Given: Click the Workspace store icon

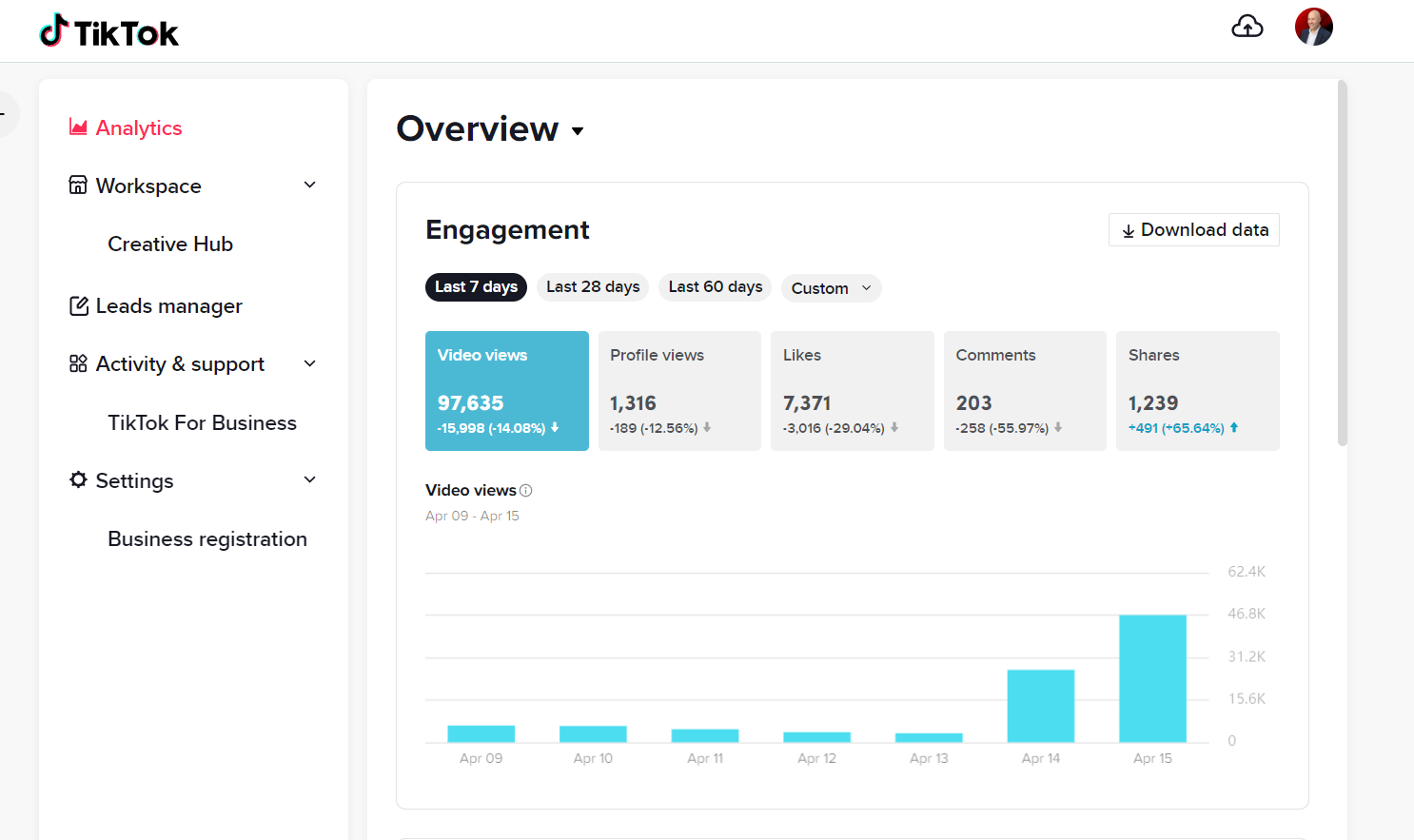Looking at the screenshot, I should pyautogui.click(x=78, y=185).
